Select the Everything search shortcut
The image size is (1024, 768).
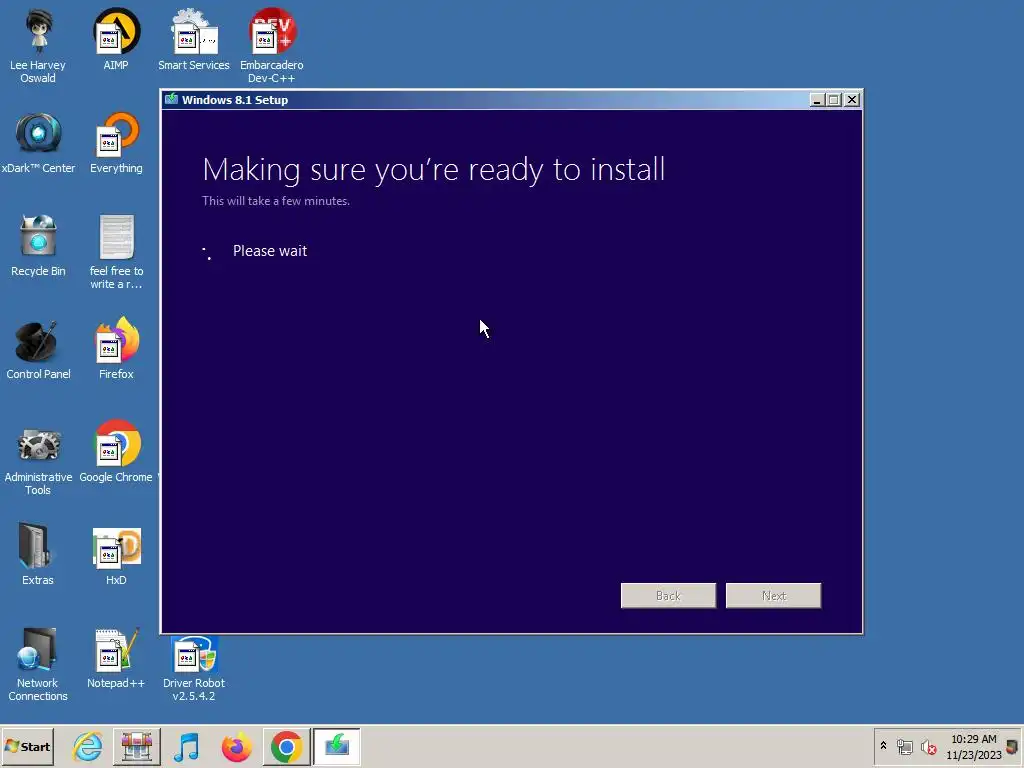(116, 142)
